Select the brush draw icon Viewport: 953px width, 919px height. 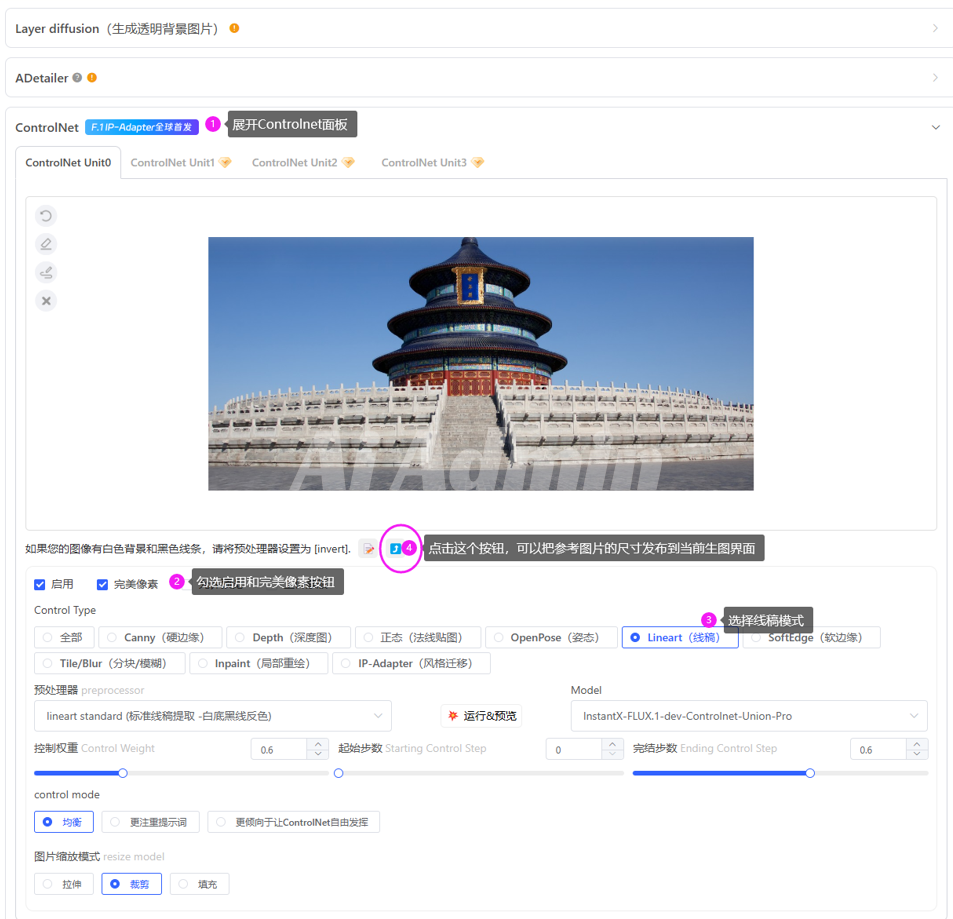pos(46,272)
